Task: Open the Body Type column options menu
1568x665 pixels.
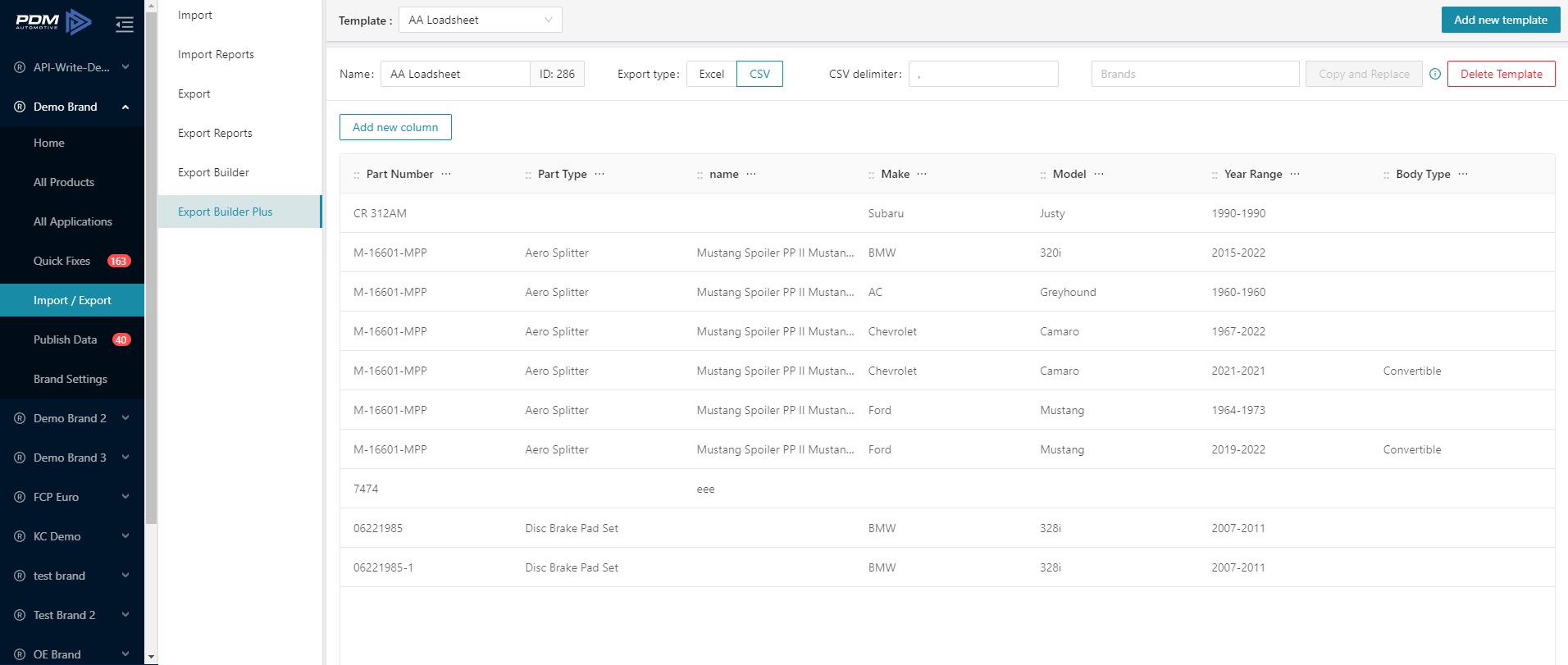Action: click(x=1463, y=174)
